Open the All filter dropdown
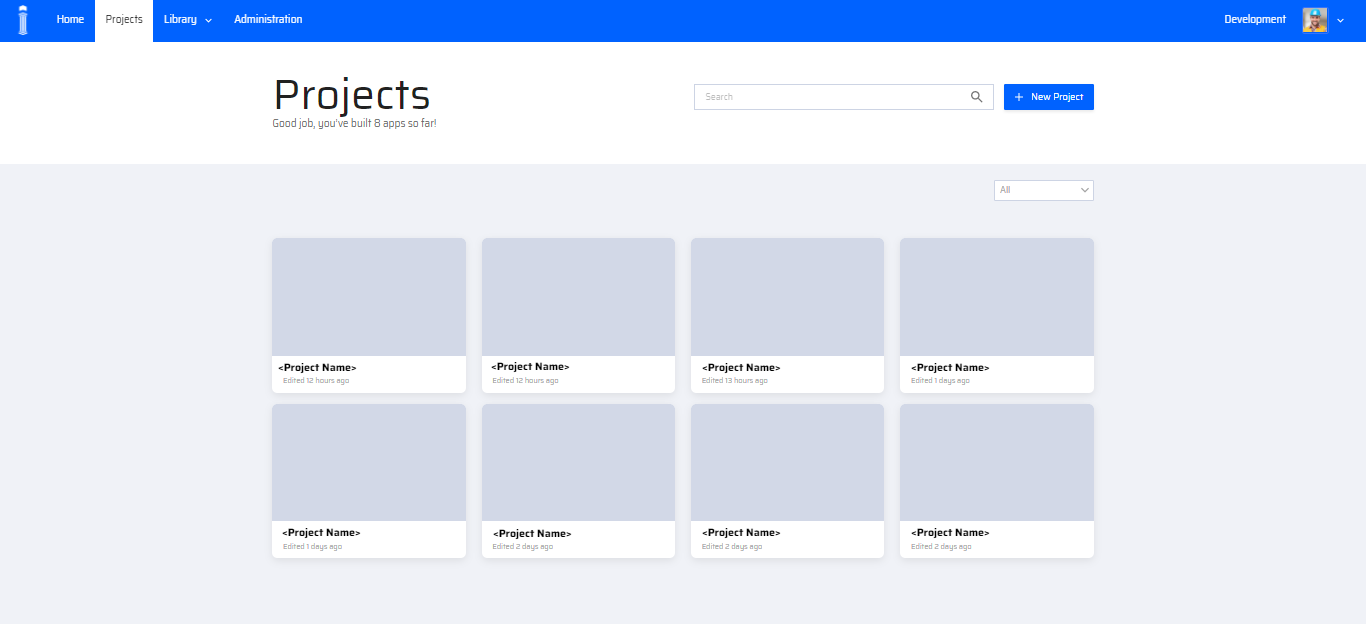This screenshot has width=1366, height=624. (1044, 190)
